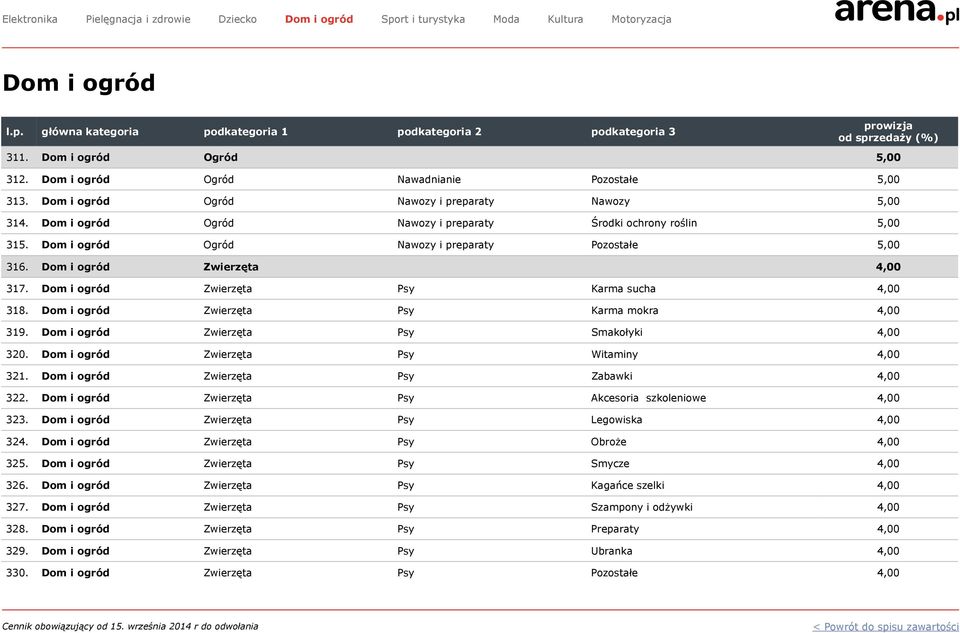Select Smakołyki in row 319
The height and width of the screenshot is (633, 960).
click(617, 332)
